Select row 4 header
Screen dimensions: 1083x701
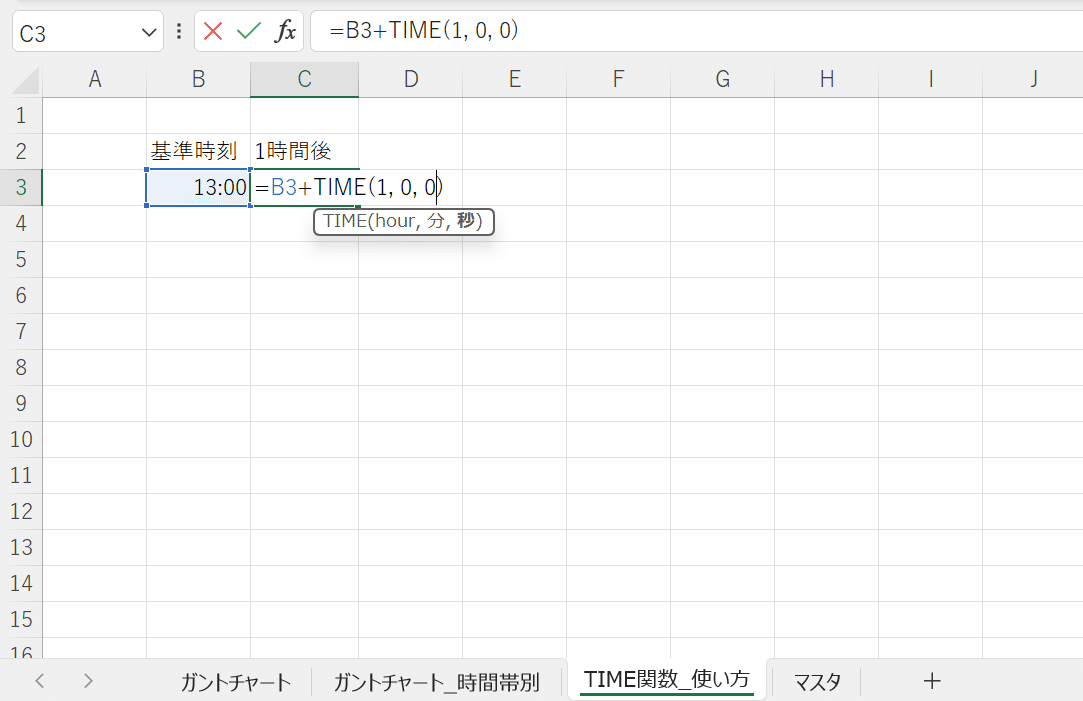pos(21,223)
